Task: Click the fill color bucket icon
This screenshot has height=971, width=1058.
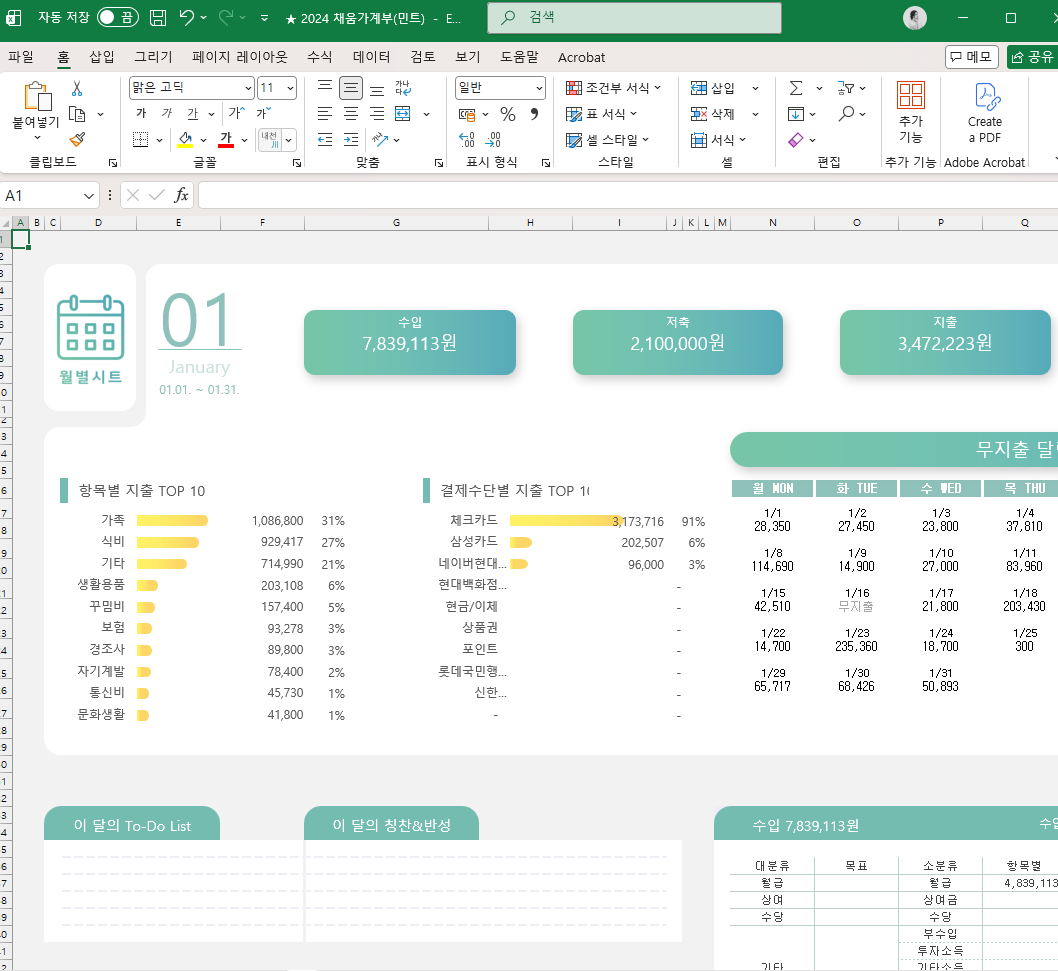Action: [185, 140]
